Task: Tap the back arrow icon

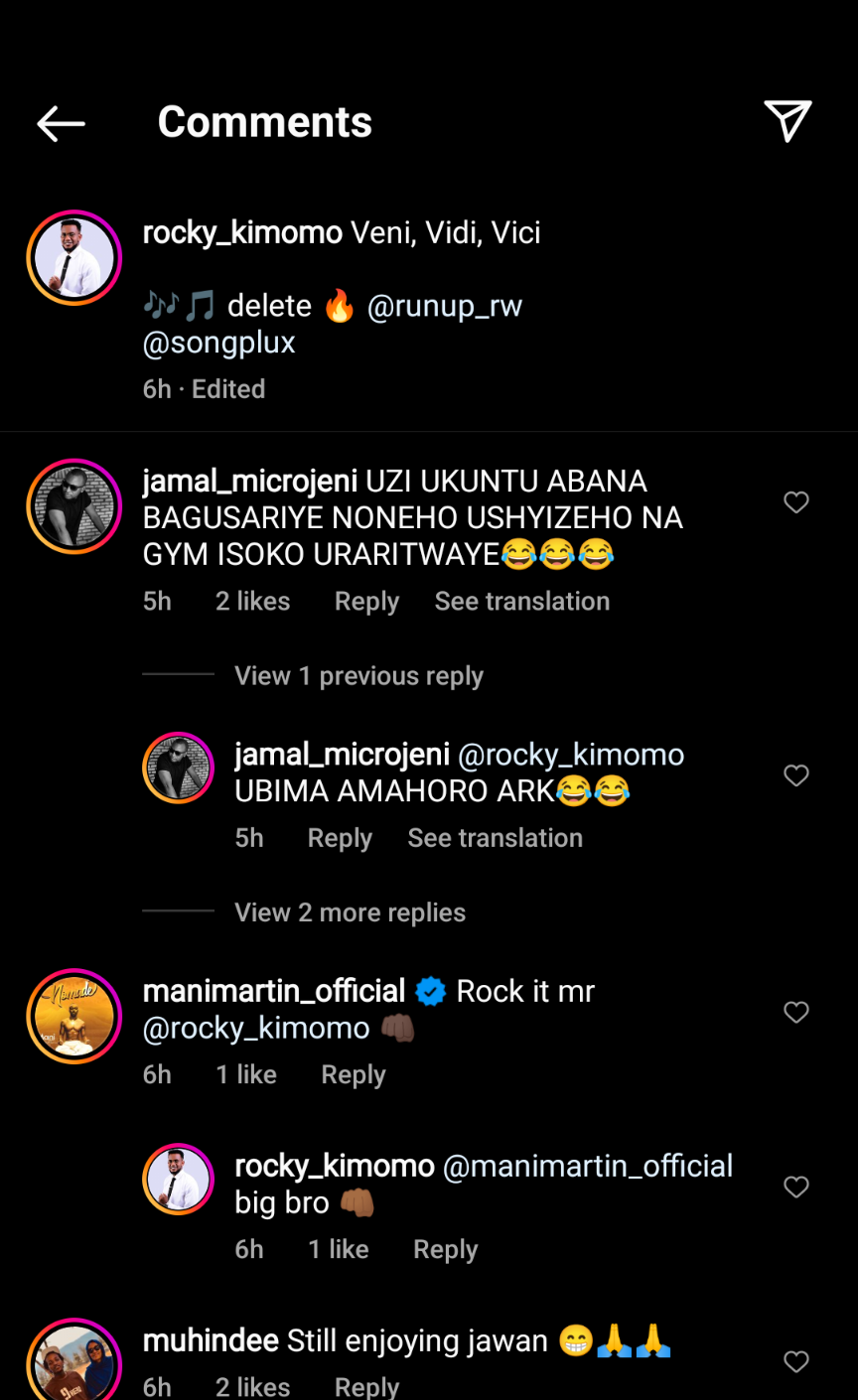Action: (x=61, y=123)
